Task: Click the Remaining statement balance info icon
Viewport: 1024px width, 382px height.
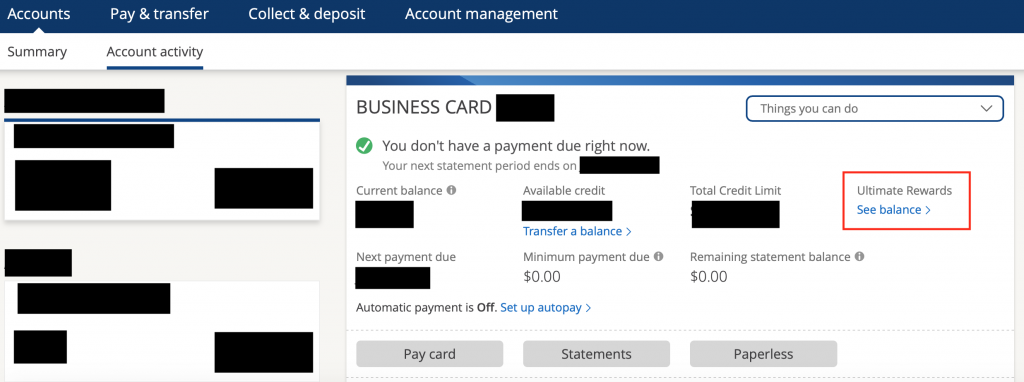Action: click(x=859, y=257)
